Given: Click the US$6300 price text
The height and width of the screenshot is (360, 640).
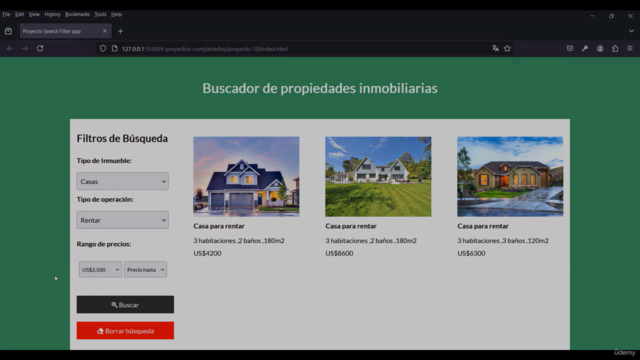Looking at the screenshot, I should (471, 253).
